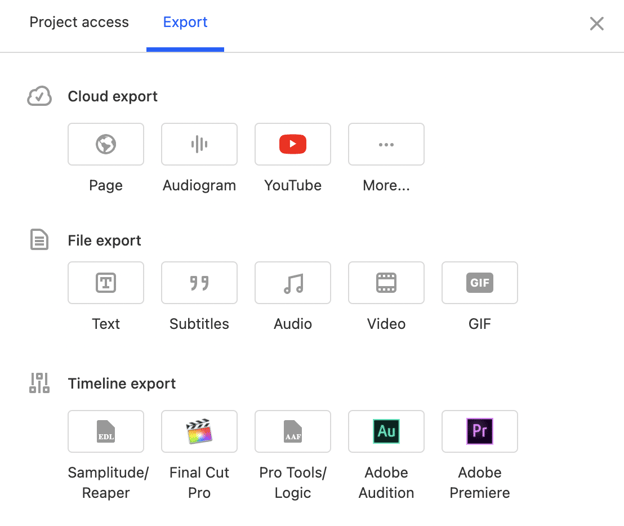Switch to the Project access tab
The width and height of the screenshot is (624, 526).
tap(79, 22)
